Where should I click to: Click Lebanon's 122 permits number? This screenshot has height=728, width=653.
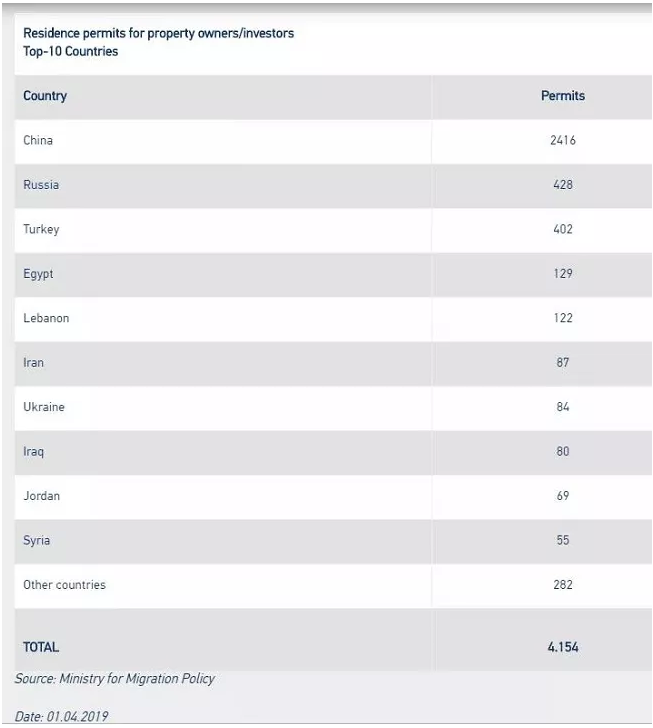[x=563, y=318]
